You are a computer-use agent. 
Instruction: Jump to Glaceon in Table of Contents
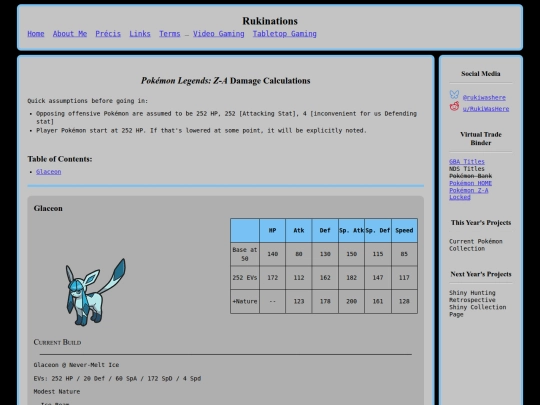click(49, 172)
